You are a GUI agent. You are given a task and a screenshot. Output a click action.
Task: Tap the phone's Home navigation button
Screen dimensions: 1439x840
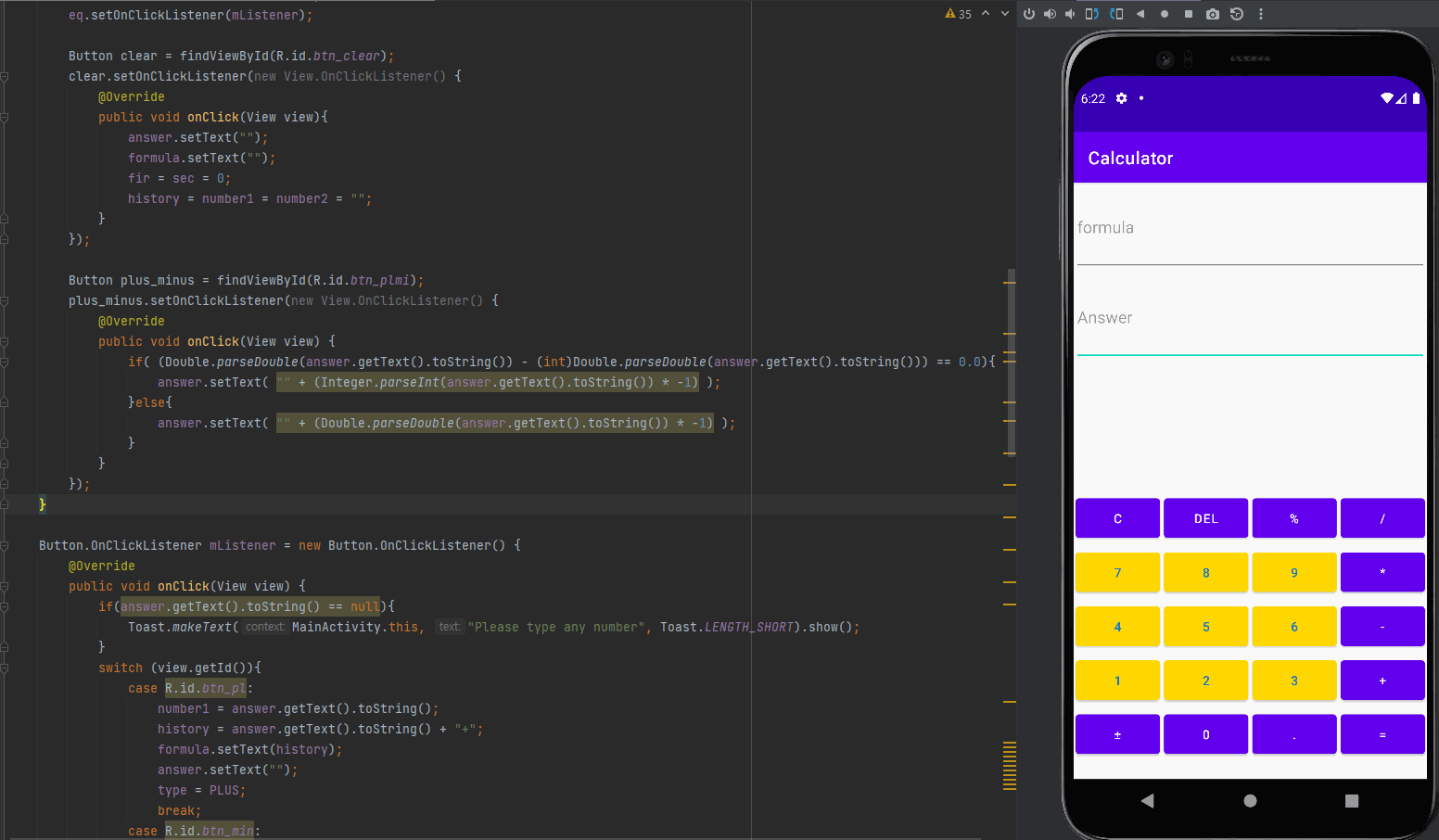point(1250,800)
